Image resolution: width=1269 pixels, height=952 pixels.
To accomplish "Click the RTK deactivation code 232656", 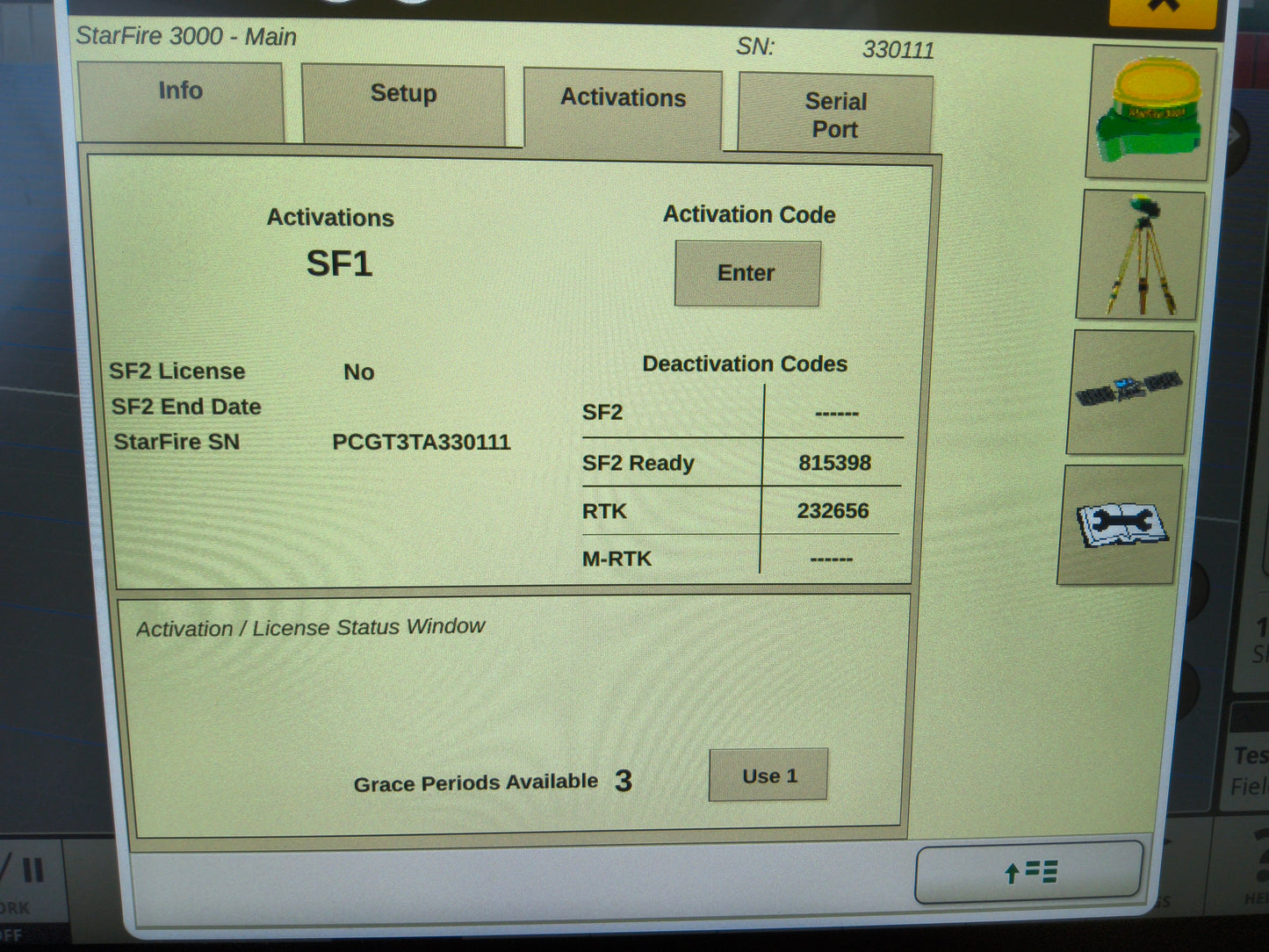I will [x=833, y=510].
